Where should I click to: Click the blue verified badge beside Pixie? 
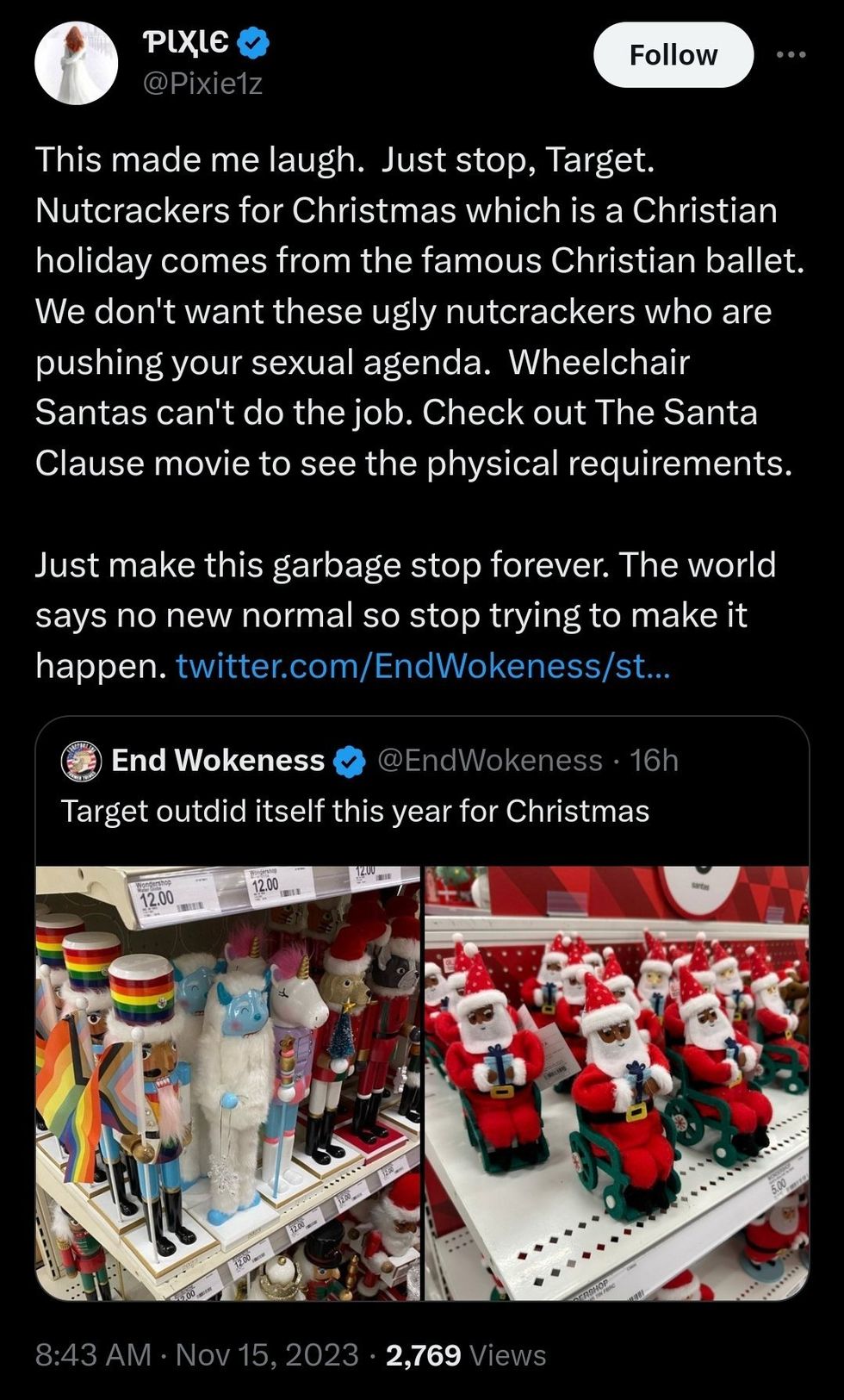tap(252, 42)
